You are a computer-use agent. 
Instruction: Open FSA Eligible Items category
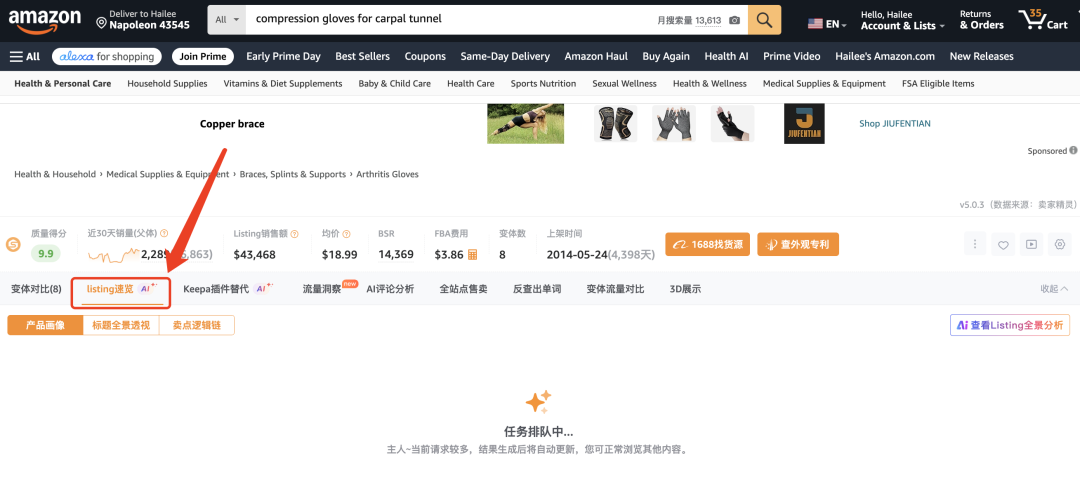click(x=938, y=83)
